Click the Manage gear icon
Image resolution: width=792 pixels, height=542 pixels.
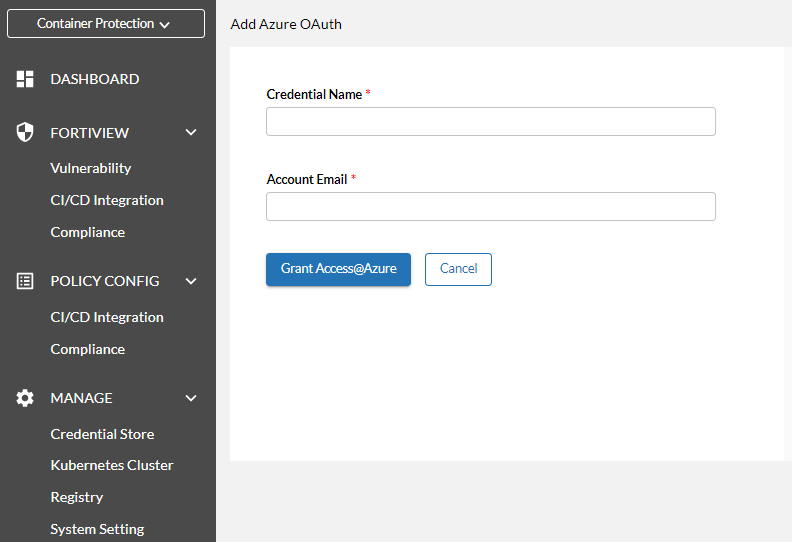[x=26, y=398]
